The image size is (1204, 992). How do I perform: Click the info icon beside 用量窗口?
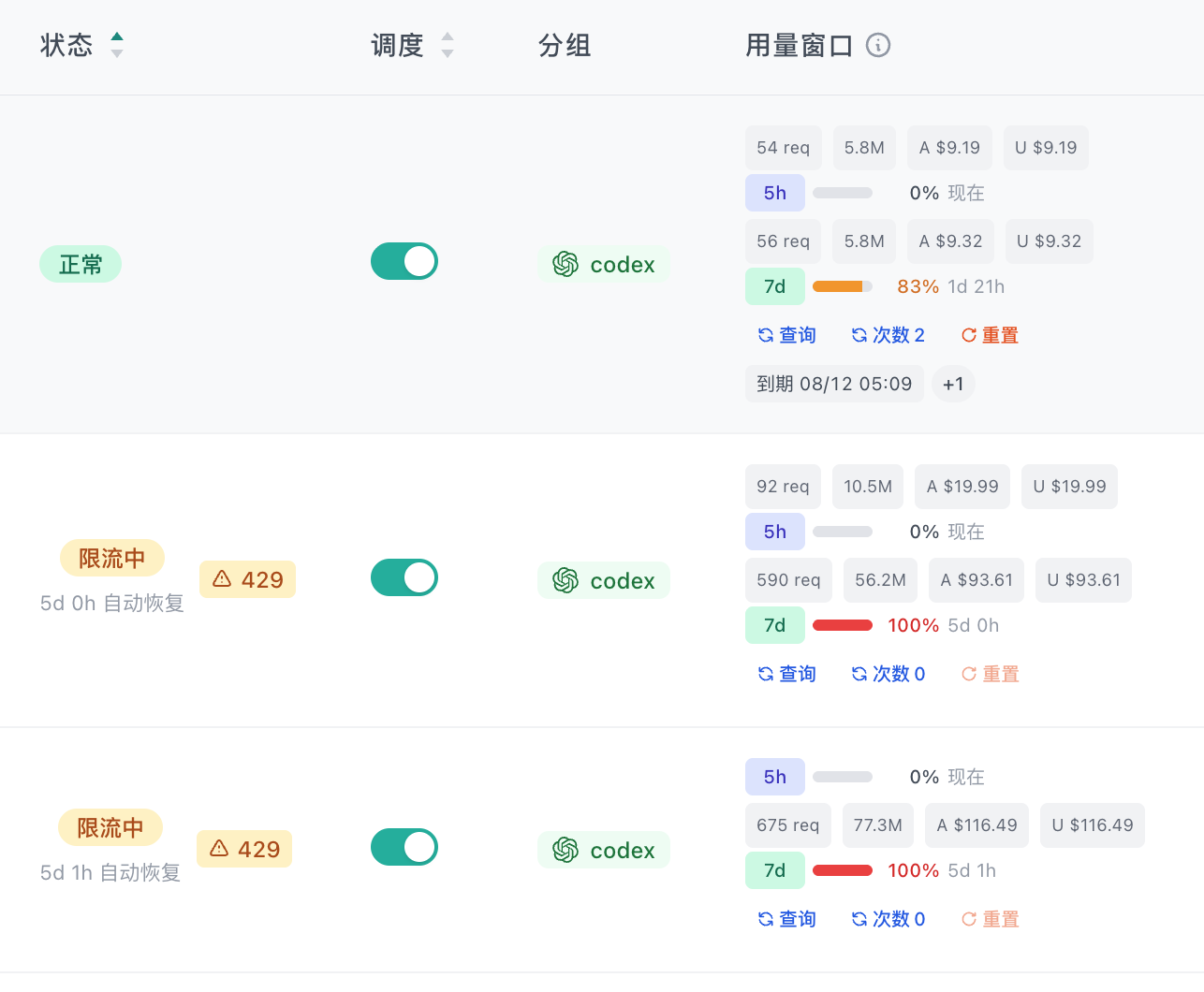click(878, 45)
